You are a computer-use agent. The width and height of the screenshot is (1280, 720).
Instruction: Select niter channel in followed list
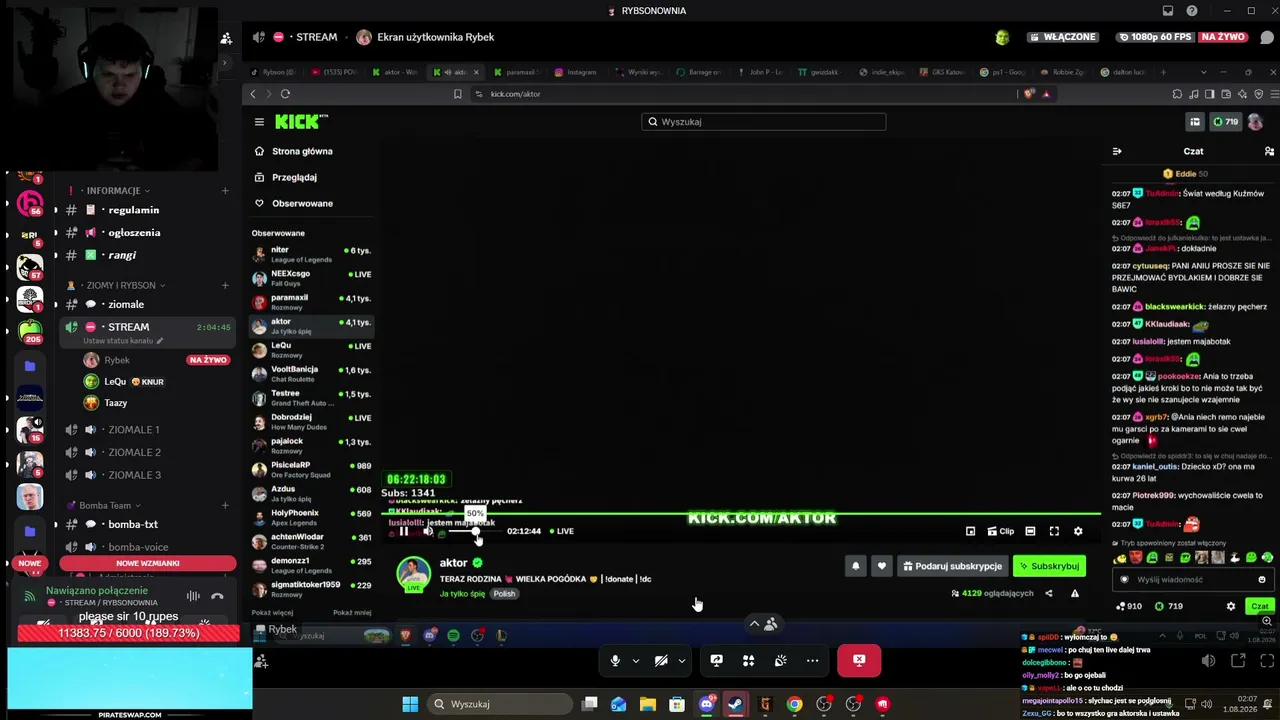coord(311,254)
